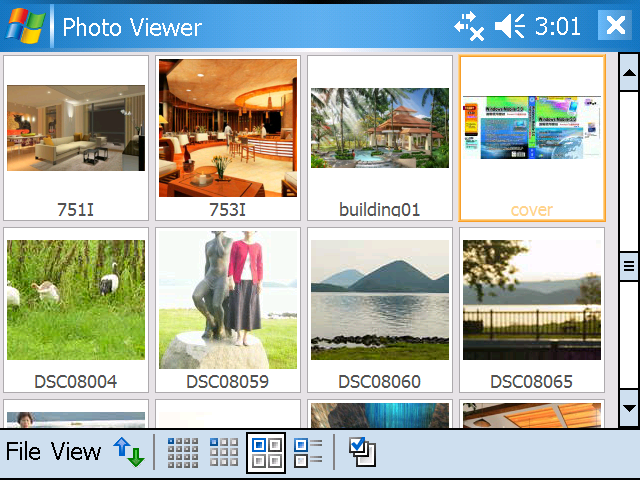Tap the 3:01 clock
The width and height of the screenshot is (640, 480).
tap(558, 27)
